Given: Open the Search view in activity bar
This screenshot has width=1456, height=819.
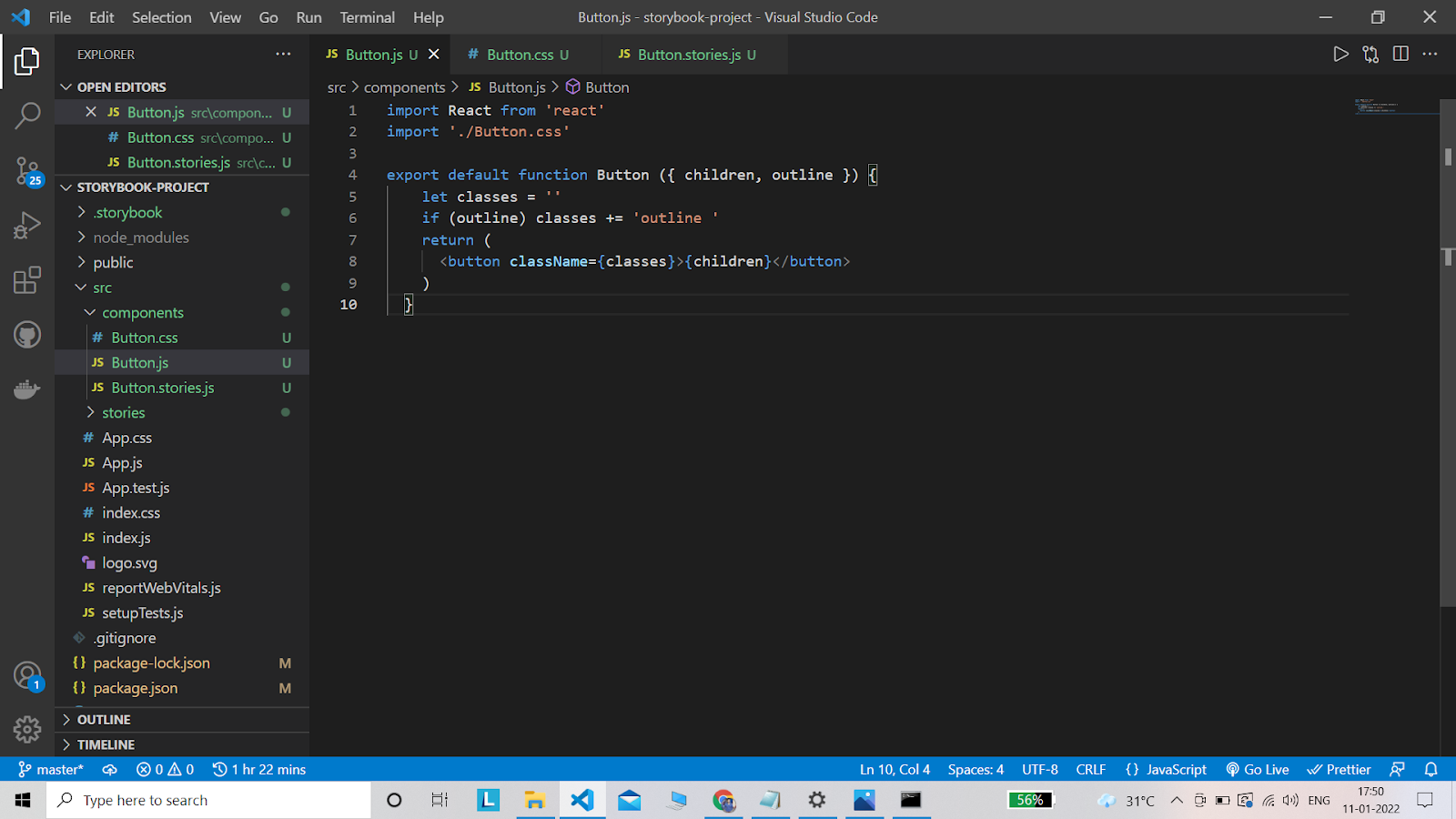Looking at the screenshot, I should (x=27, y=116).
